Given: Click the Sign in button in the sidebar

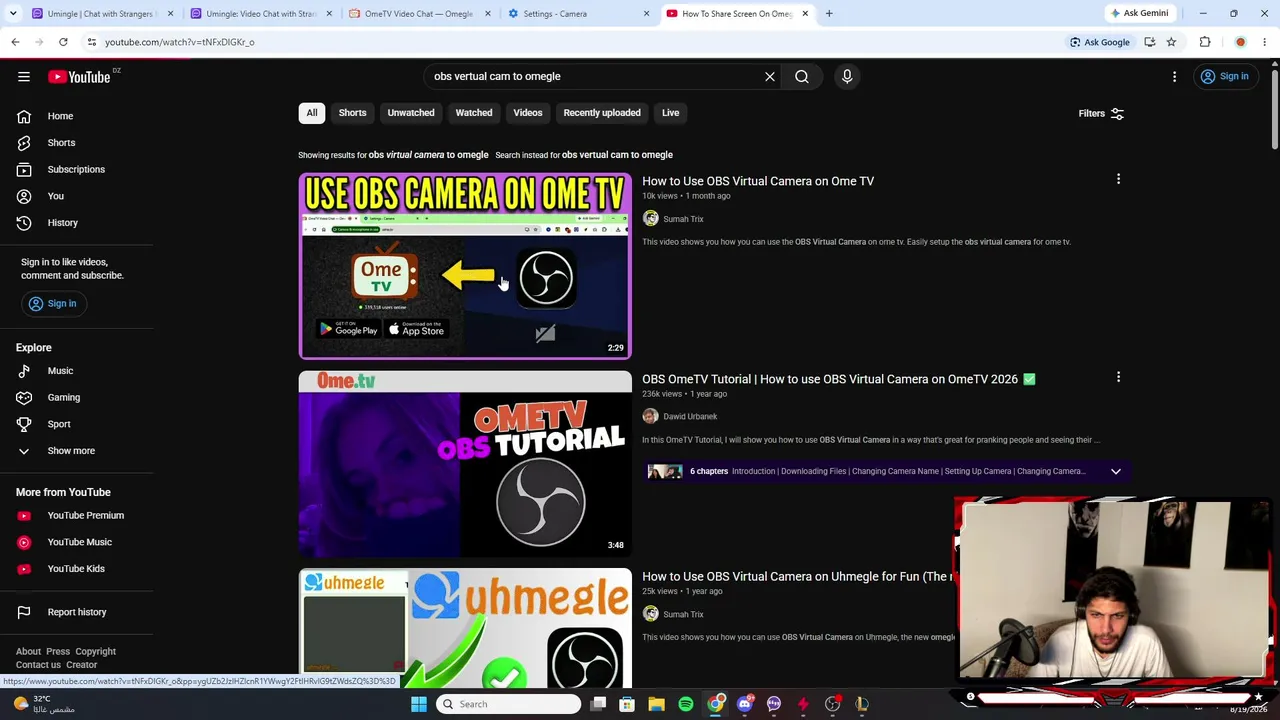Looking at the screenshot, I should [x=52, y=304].
